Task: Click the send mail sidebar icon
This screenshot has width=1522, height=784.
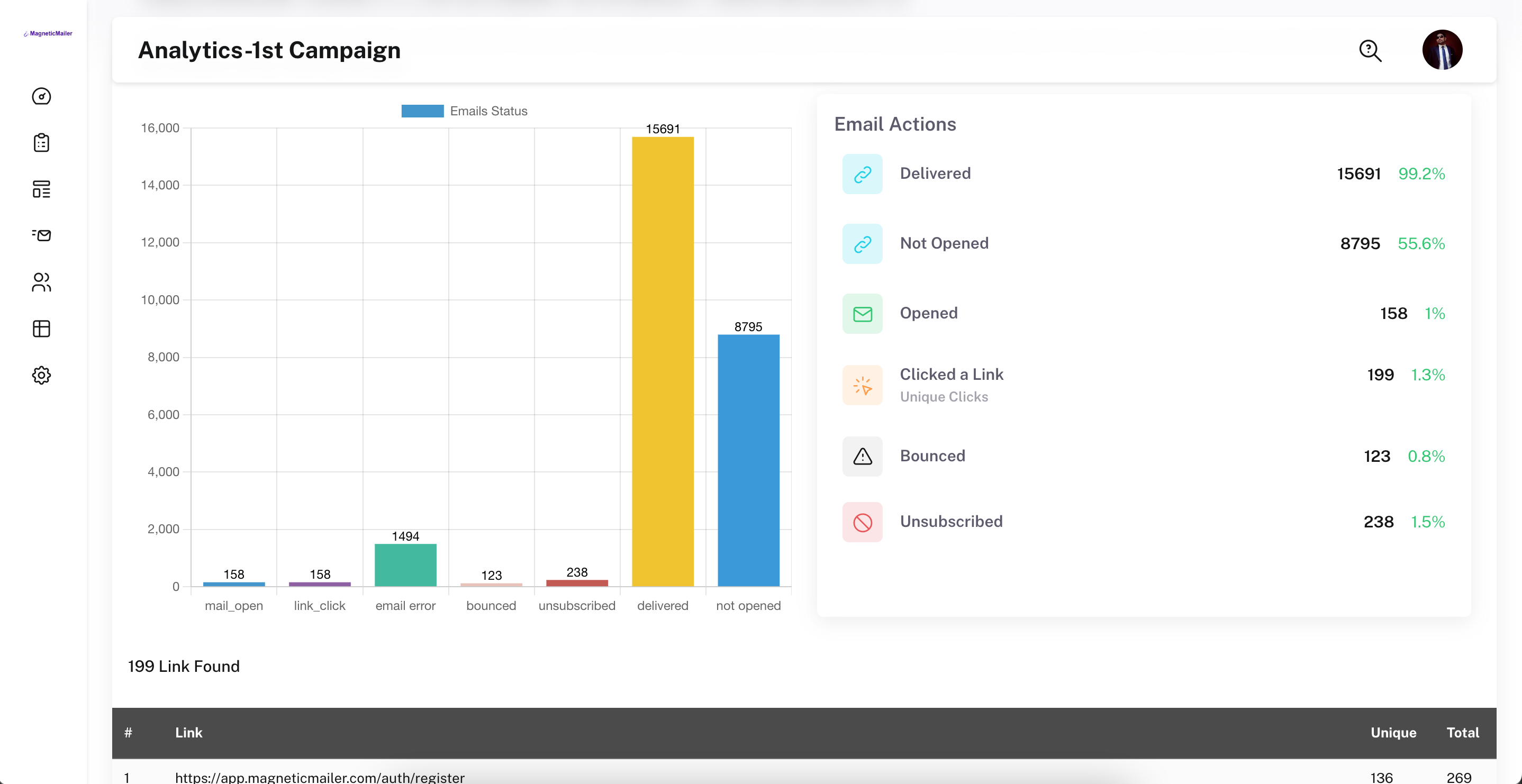Action: (41, 235)
